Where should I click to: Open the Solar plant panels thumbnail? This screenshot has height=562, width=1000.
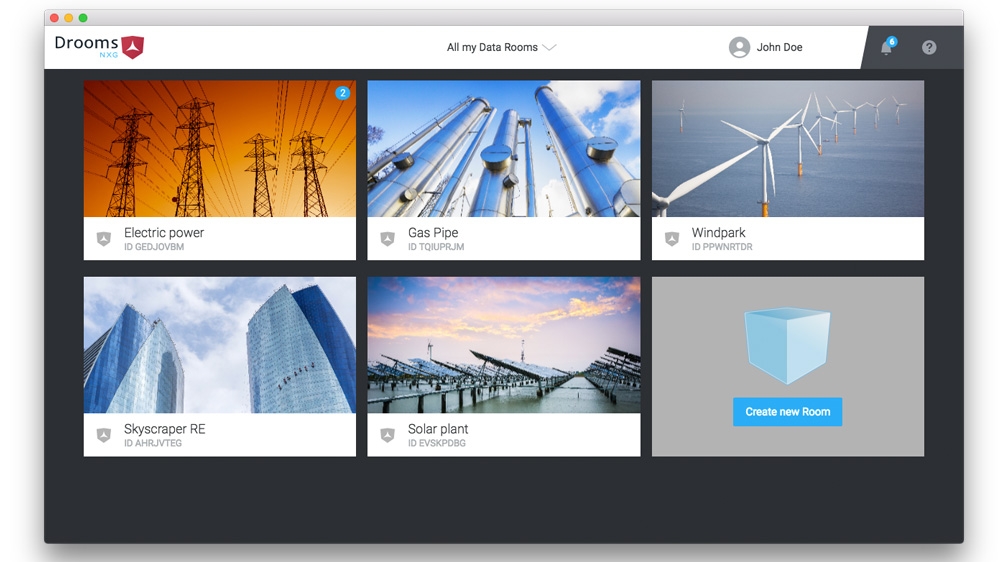(503, 345)
